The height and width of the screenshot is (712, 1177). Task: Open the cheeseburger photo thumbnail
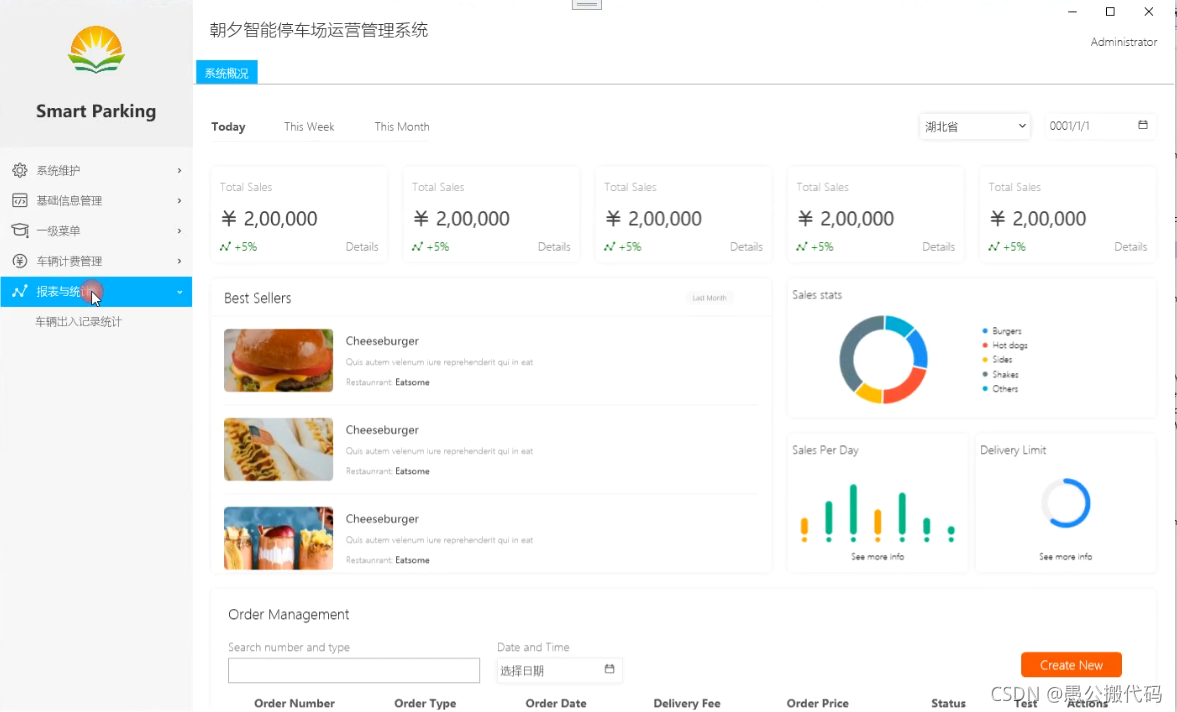coord(278,360)
